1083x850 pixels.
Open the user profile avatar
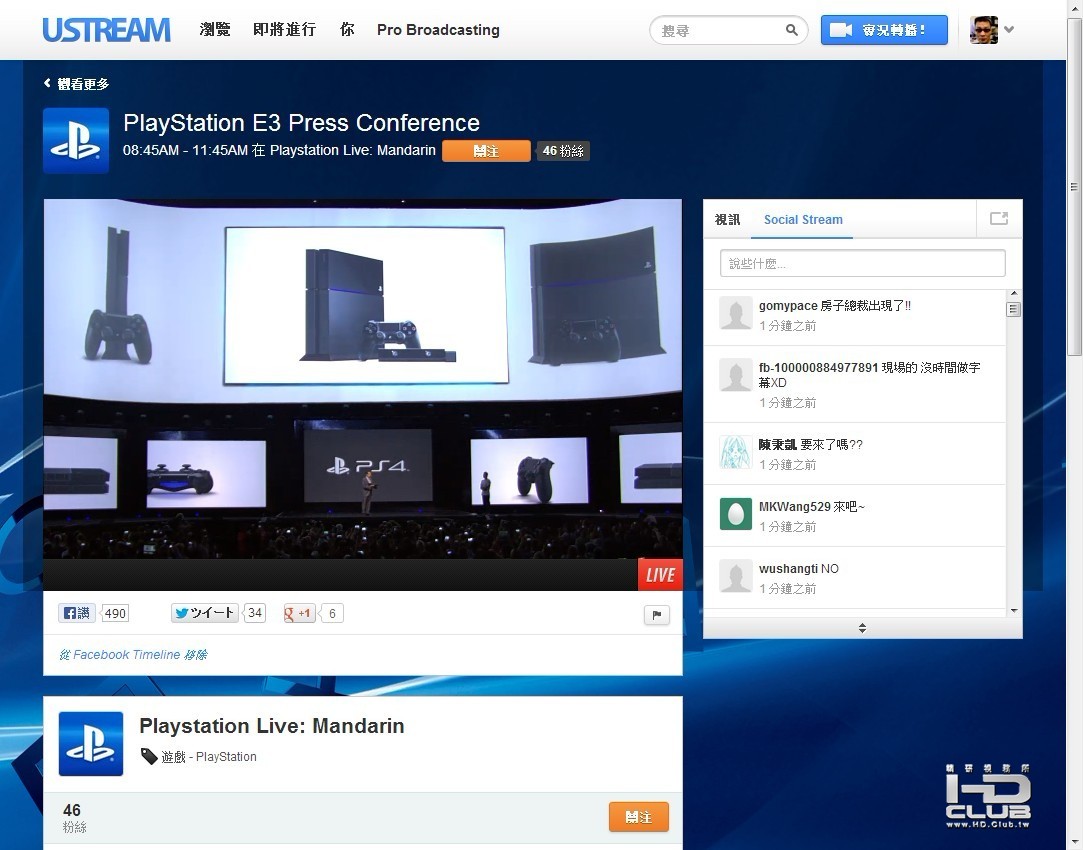(x=984, y=30)
